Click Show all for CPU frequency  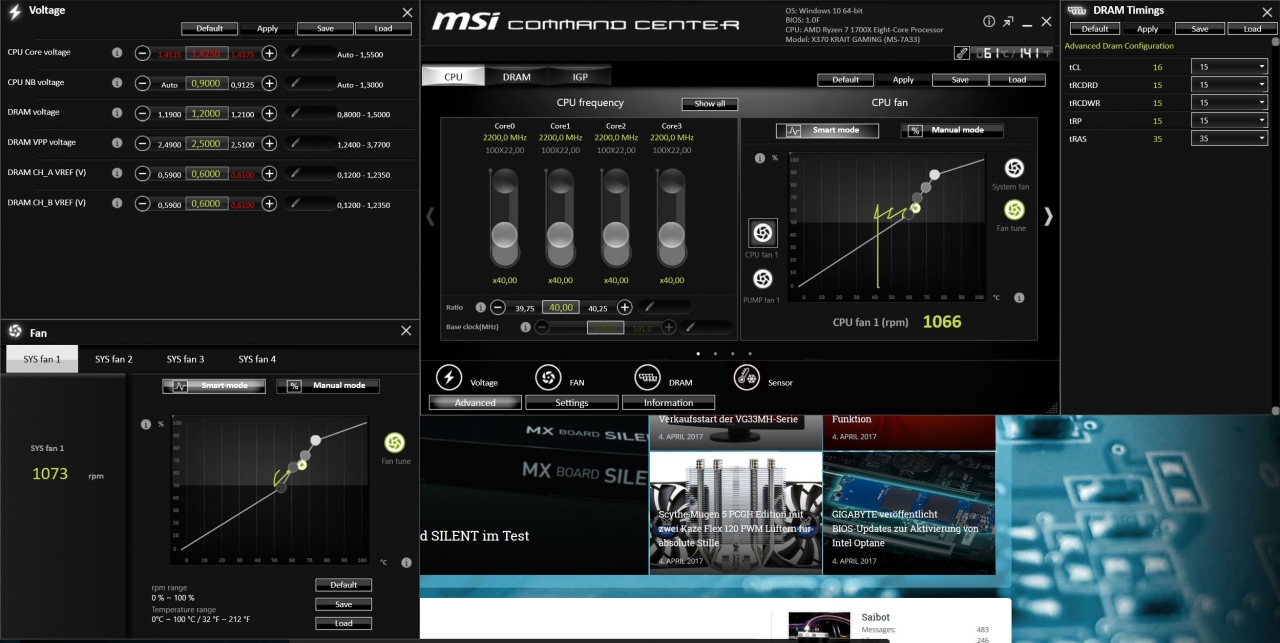click(x=709, y=104)
